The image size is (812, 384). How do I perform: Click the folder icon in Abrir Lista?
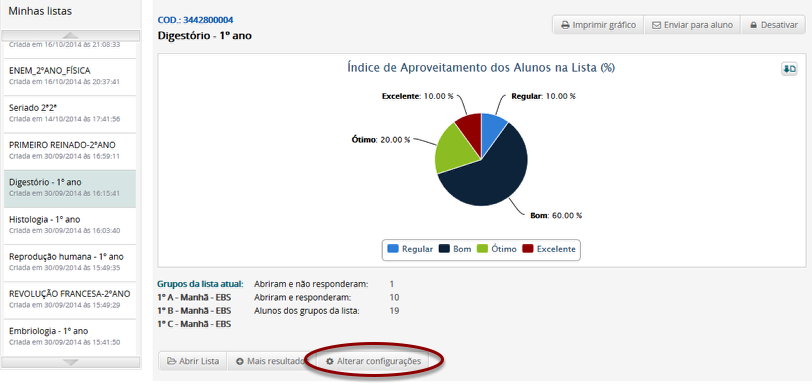[x=171, y=361]
